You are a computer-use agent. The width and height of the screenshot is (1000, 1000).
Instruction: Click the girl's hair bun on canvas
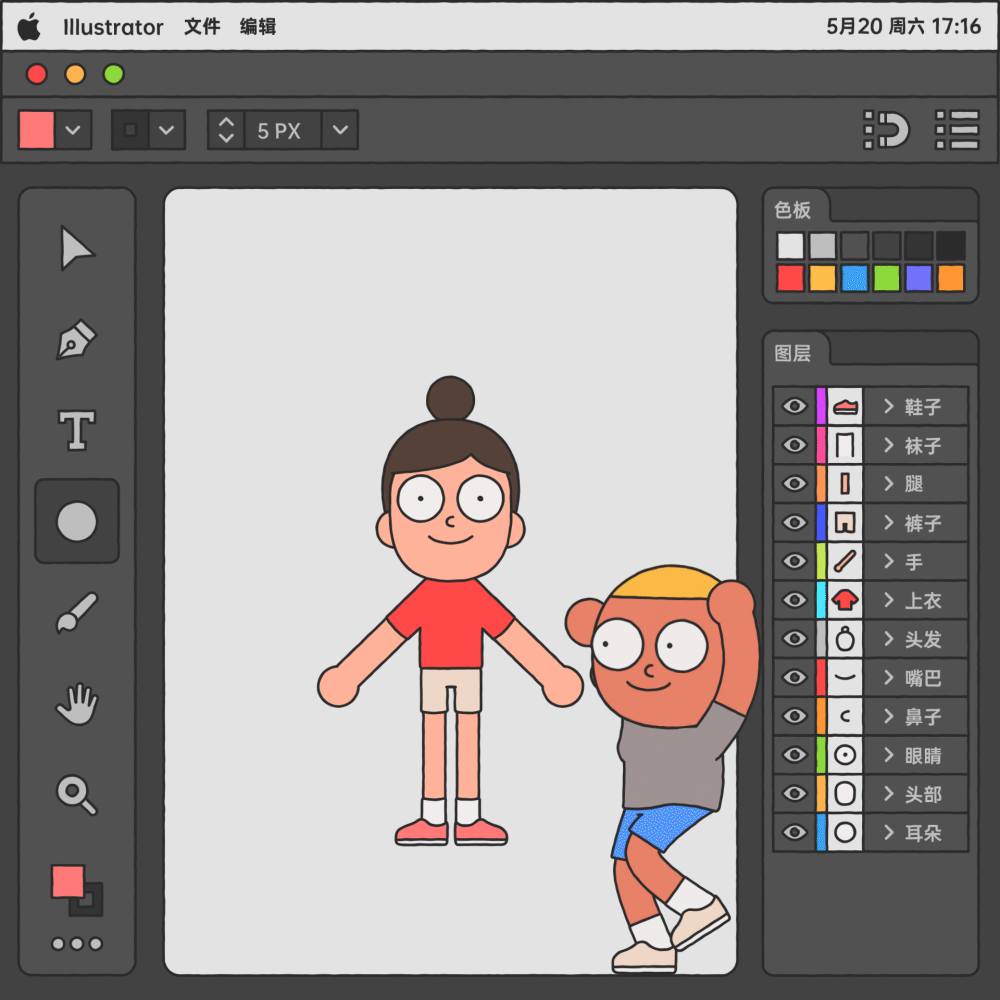[x=450, y=398]
